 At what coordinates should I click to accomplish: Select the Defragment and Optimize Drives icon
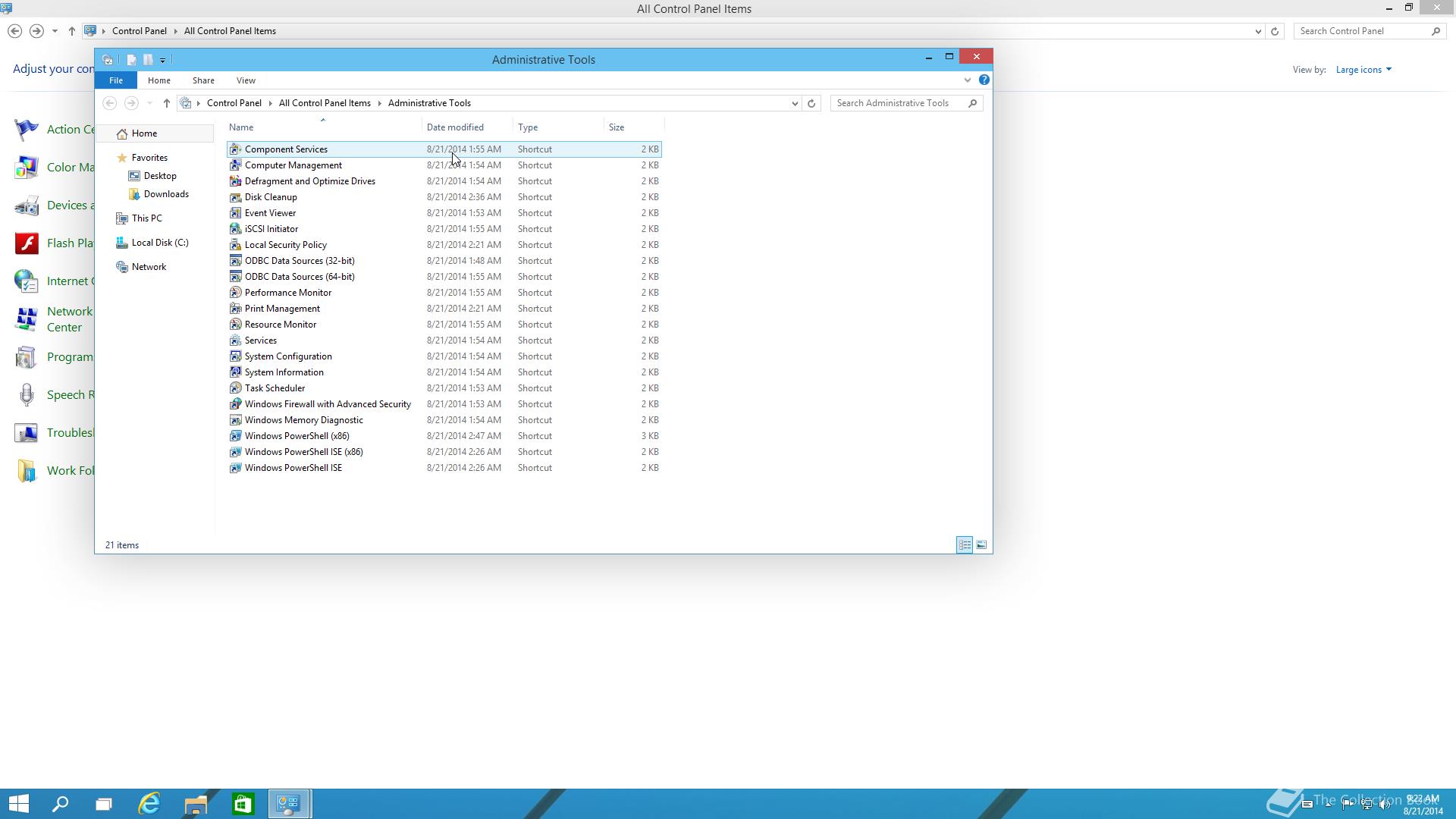[235, 181]
